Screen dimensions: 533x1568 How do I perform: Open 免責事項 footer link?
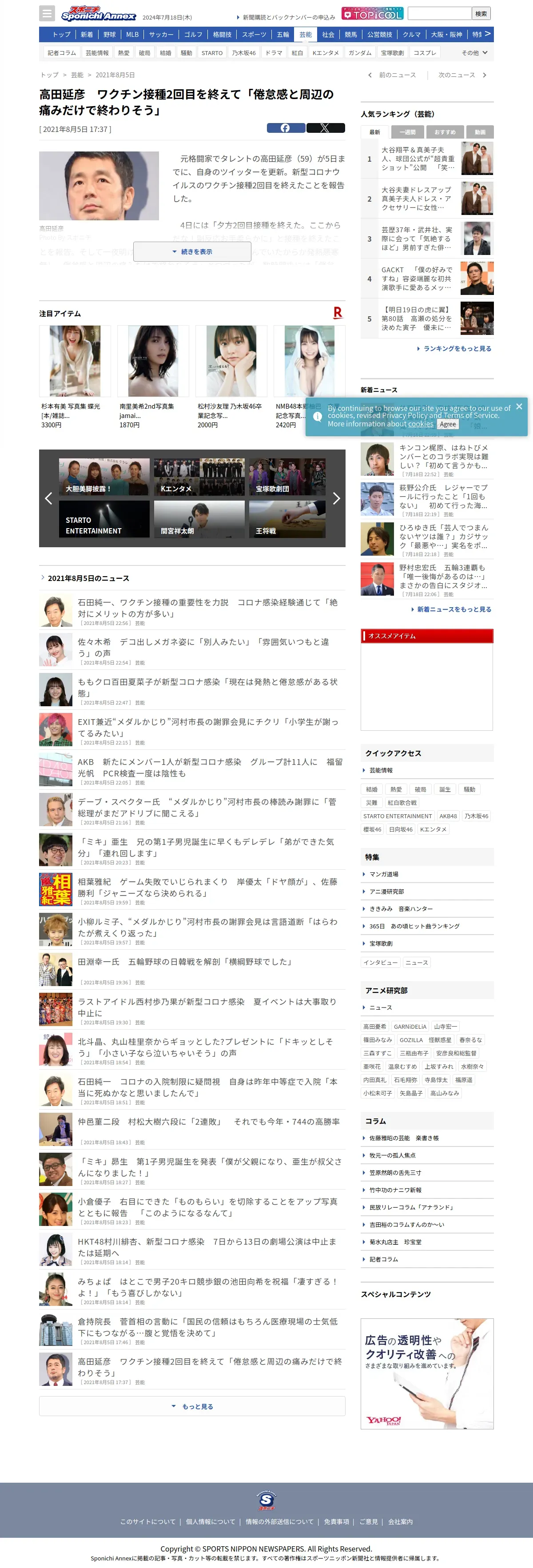(337, 1522)
